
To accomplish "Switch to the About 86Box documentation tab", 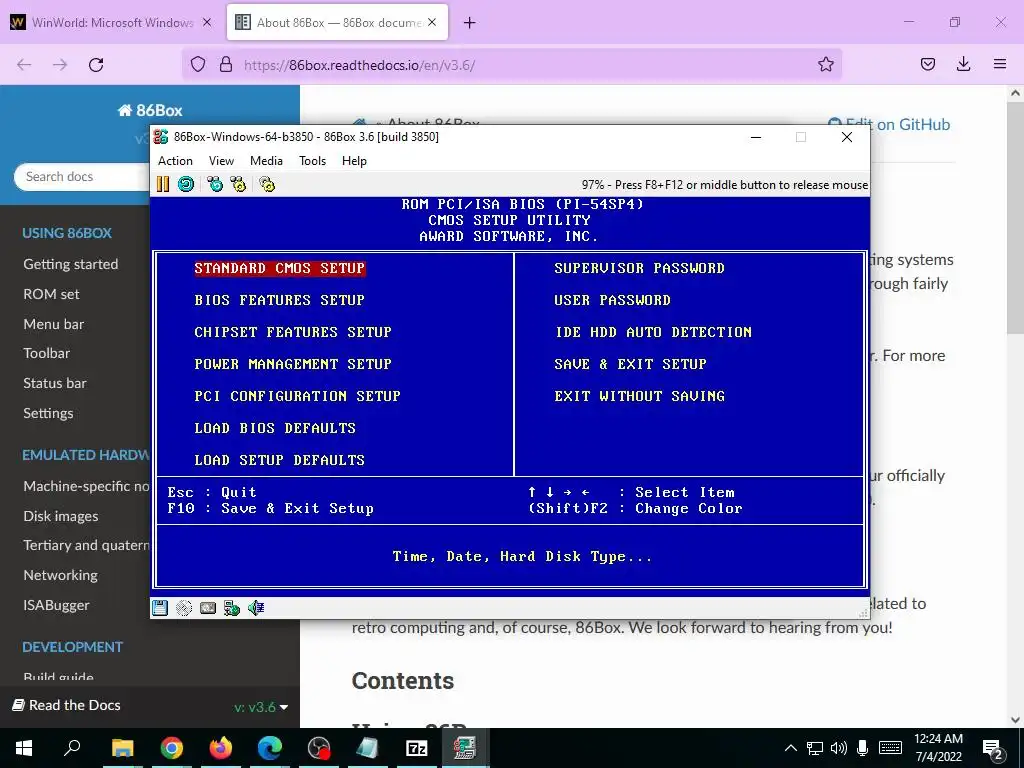I will pos(338,23).
